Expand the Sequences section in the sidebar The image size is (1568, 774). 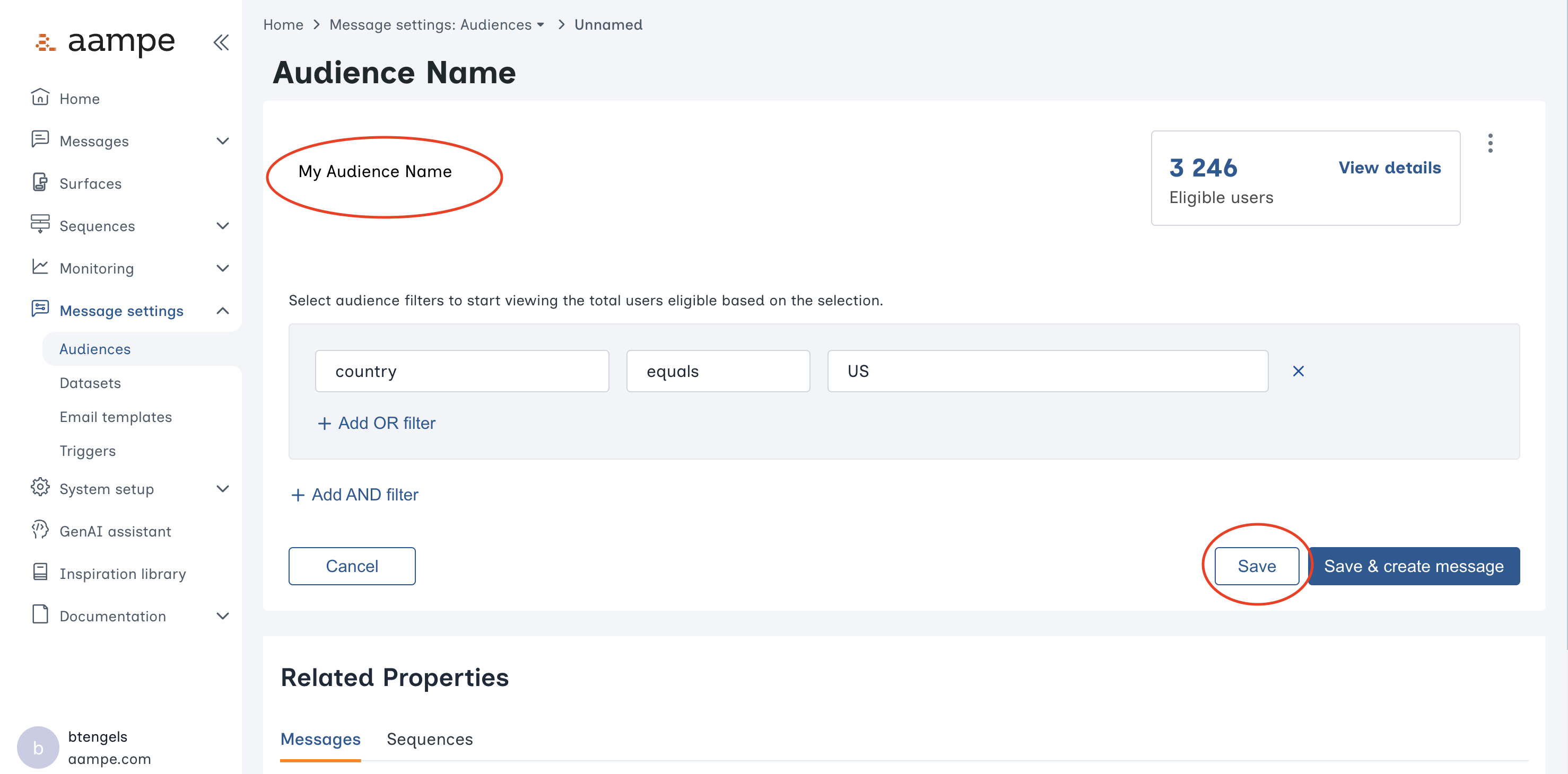click(x=223, y=226)
